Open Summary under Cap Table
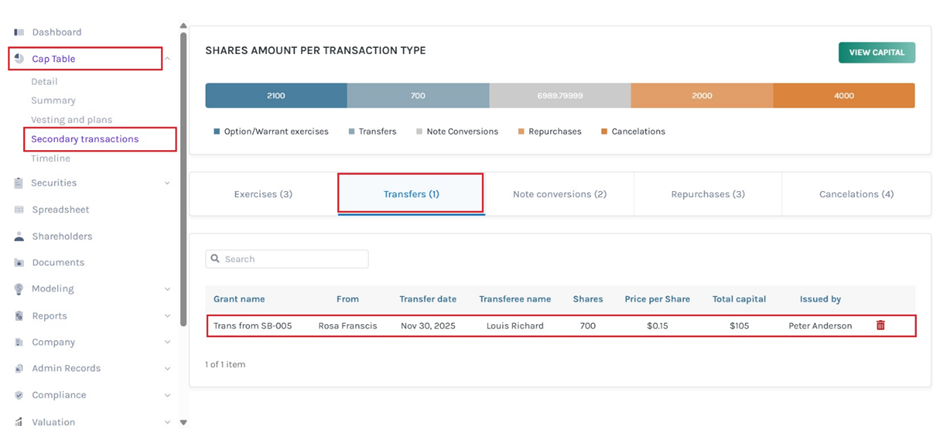Screen dimensions: 940x443 53,101
